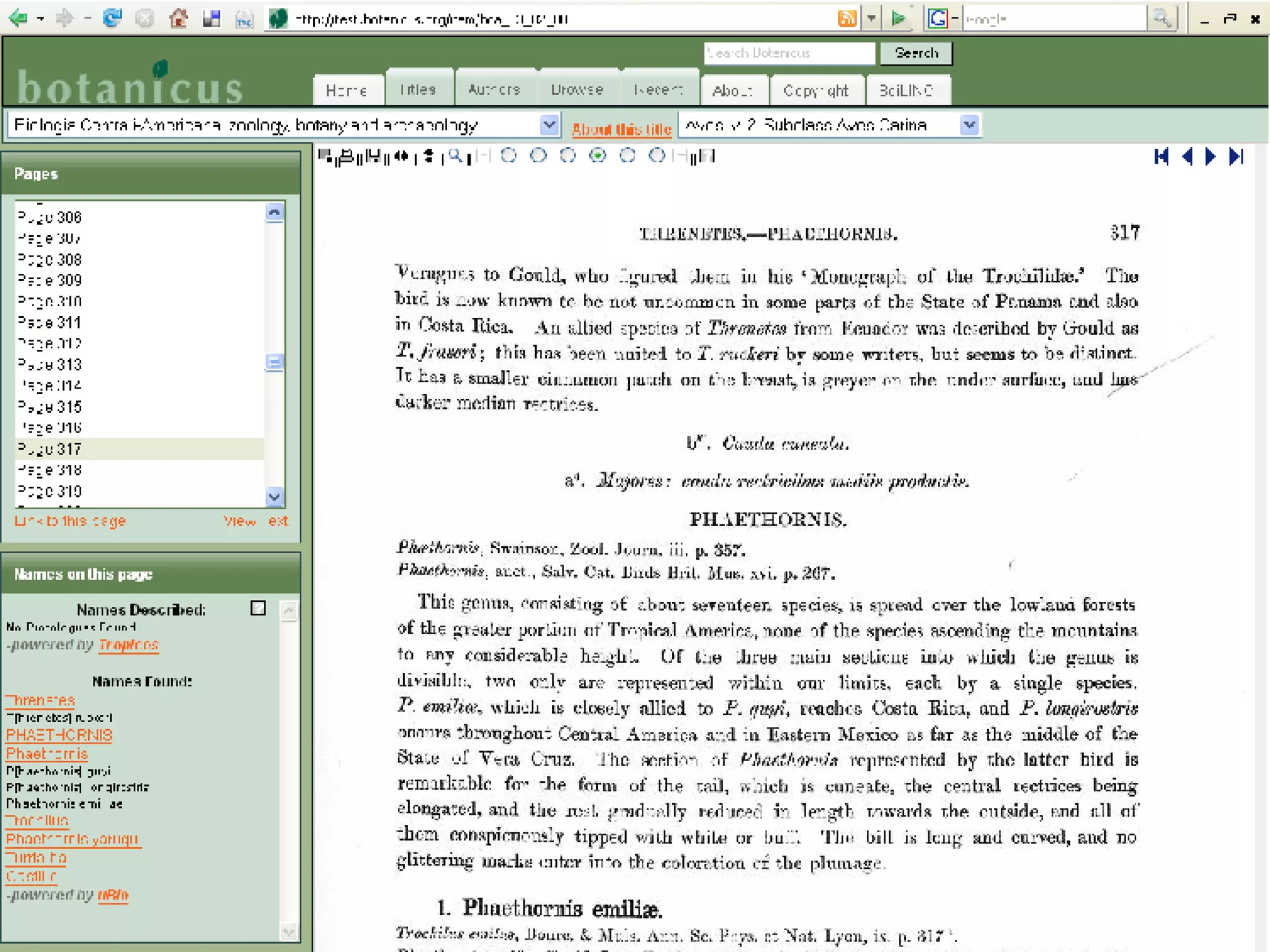Click the Search Botanicus input field
This screenshot has height=952, width=1270.
[x=789, y=53]
